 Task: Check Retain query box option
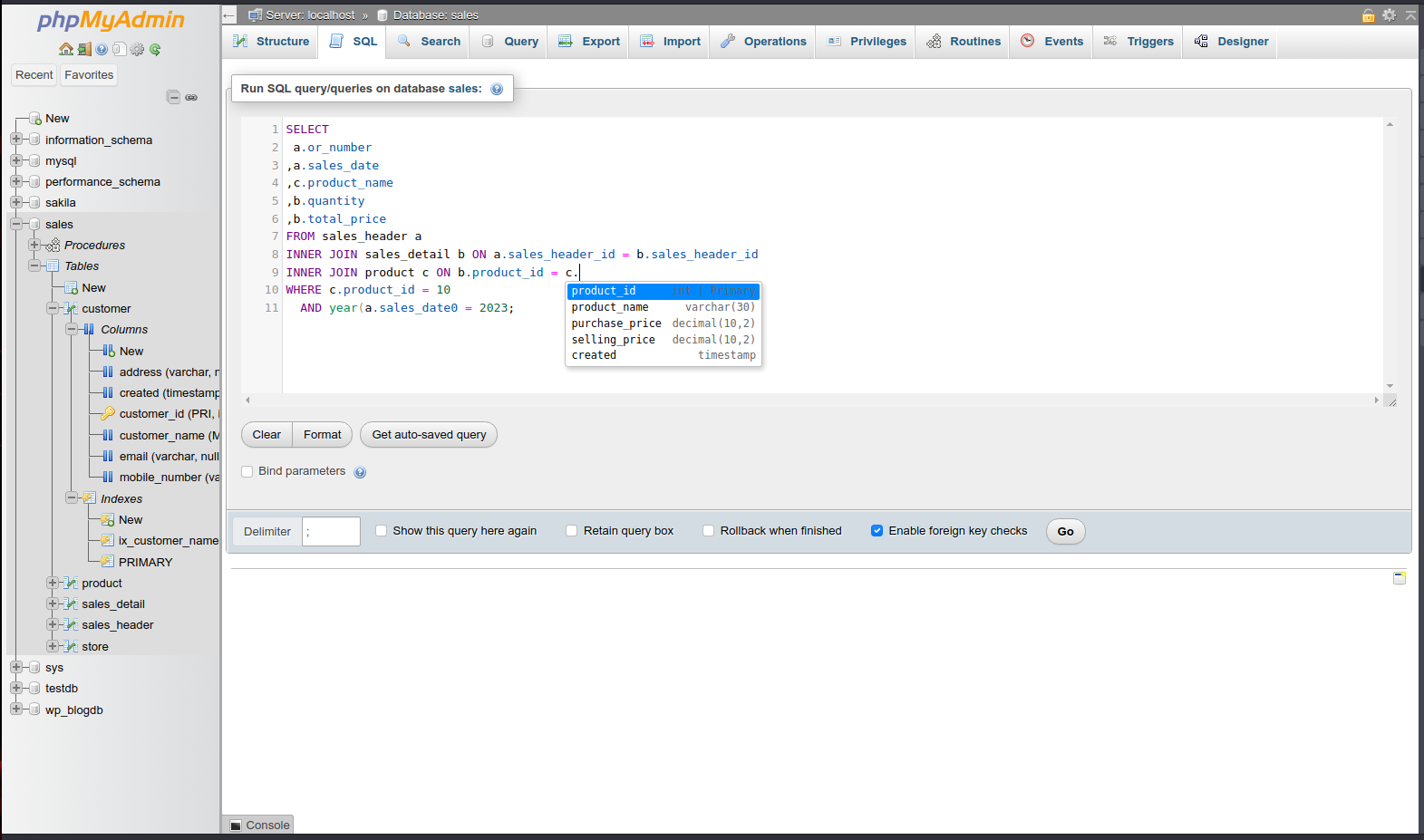pyautogui.click(x=571, y=531)
